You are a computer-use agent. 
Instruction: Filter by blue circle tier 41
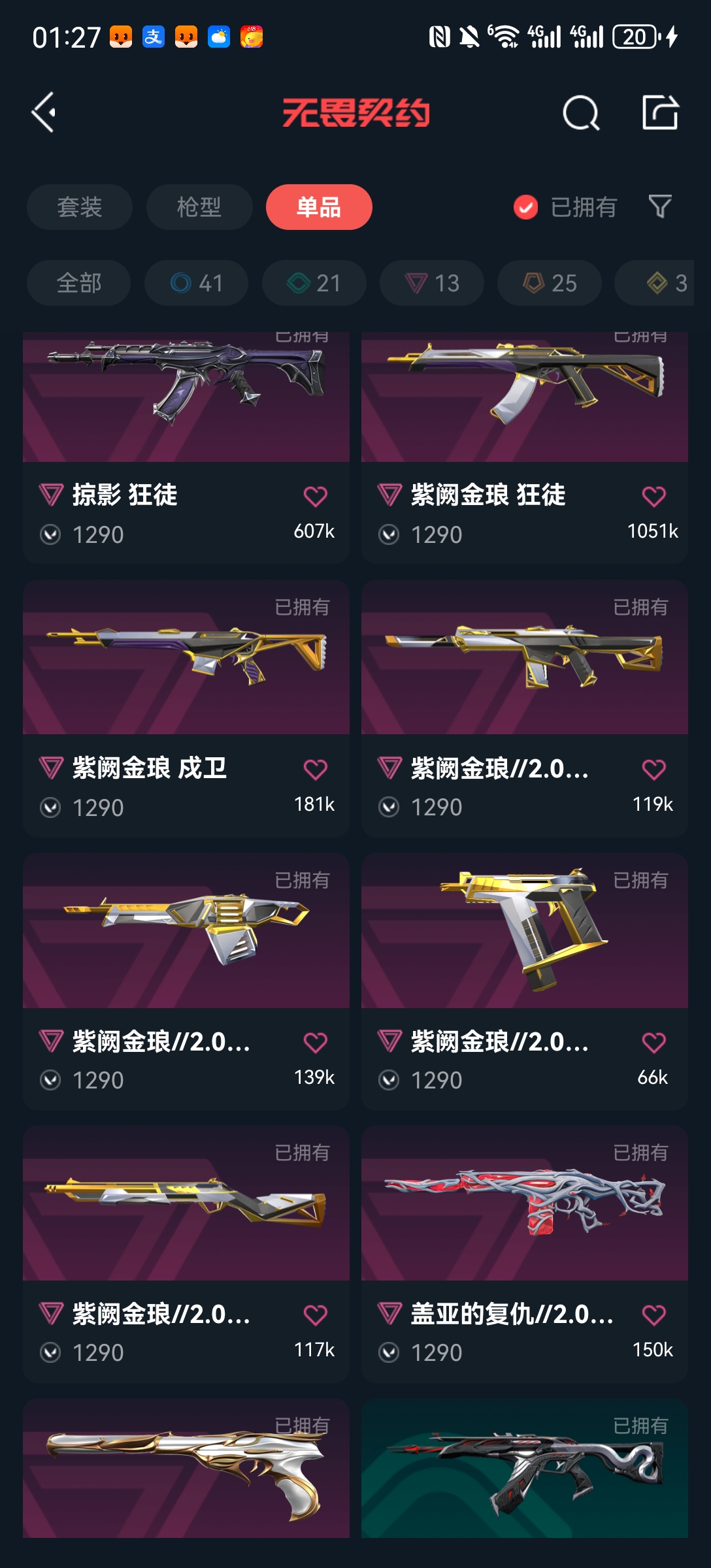196,283
